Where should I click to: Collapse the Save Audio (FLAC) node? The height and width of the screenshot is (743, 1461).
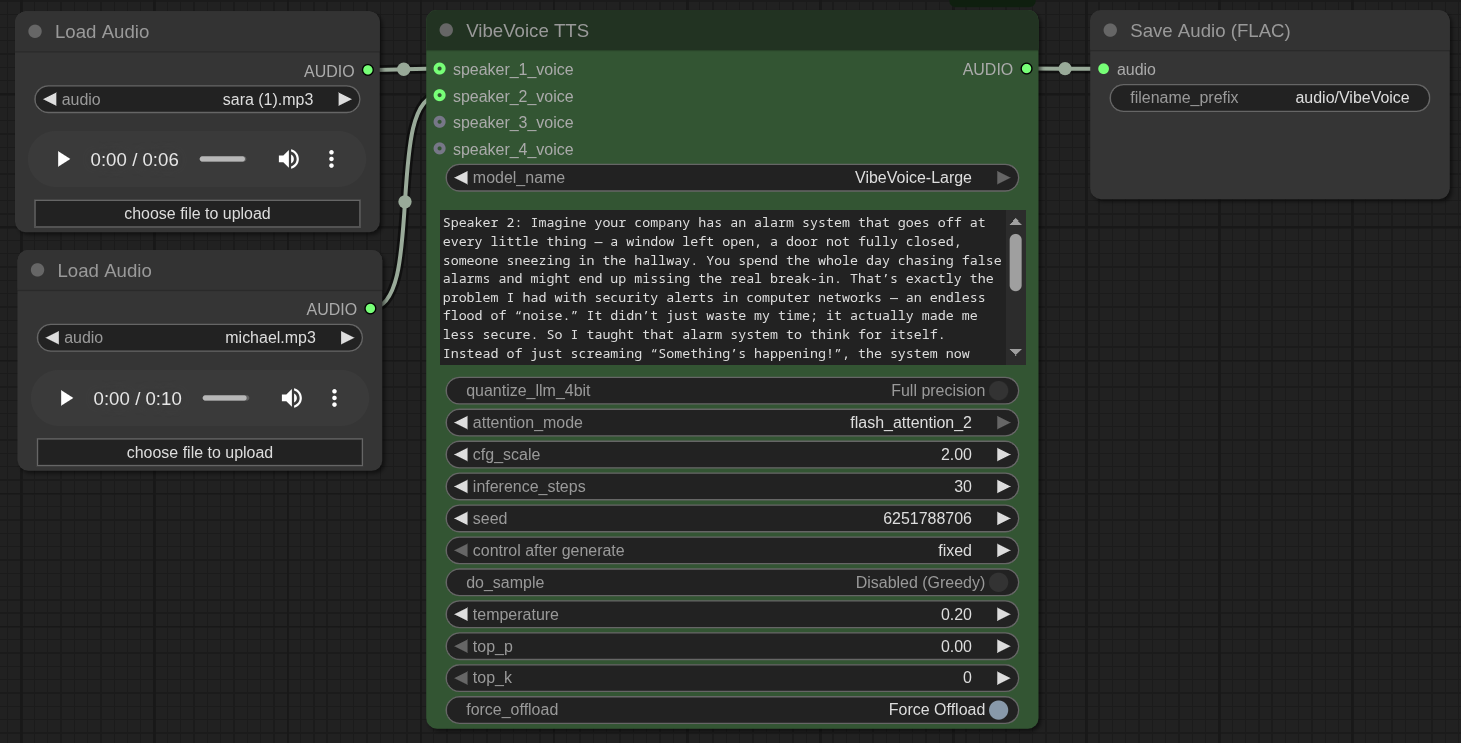point(1110,31)
